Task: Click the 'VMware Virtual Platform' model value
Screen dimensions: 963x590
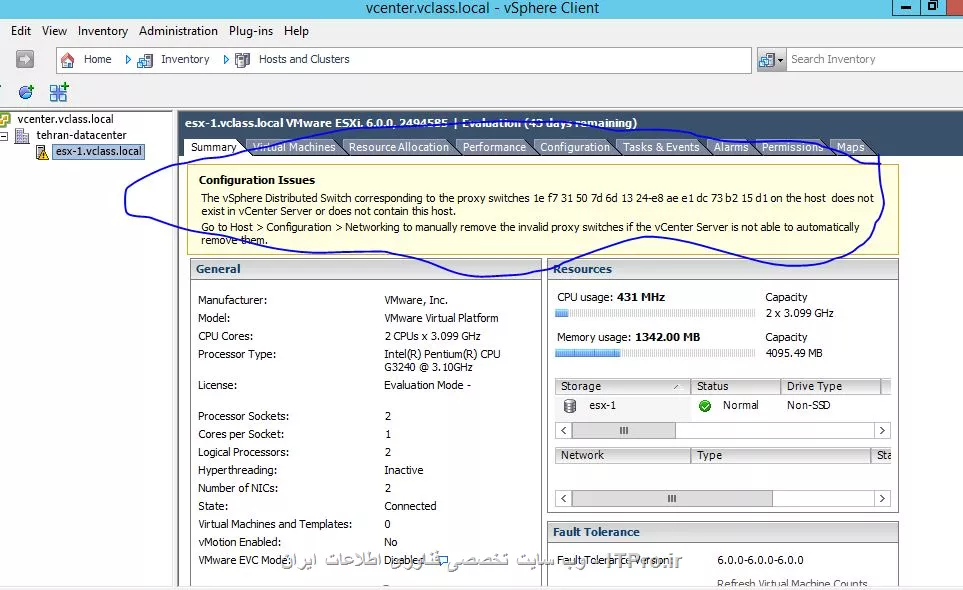Action: tap(441, 319)
